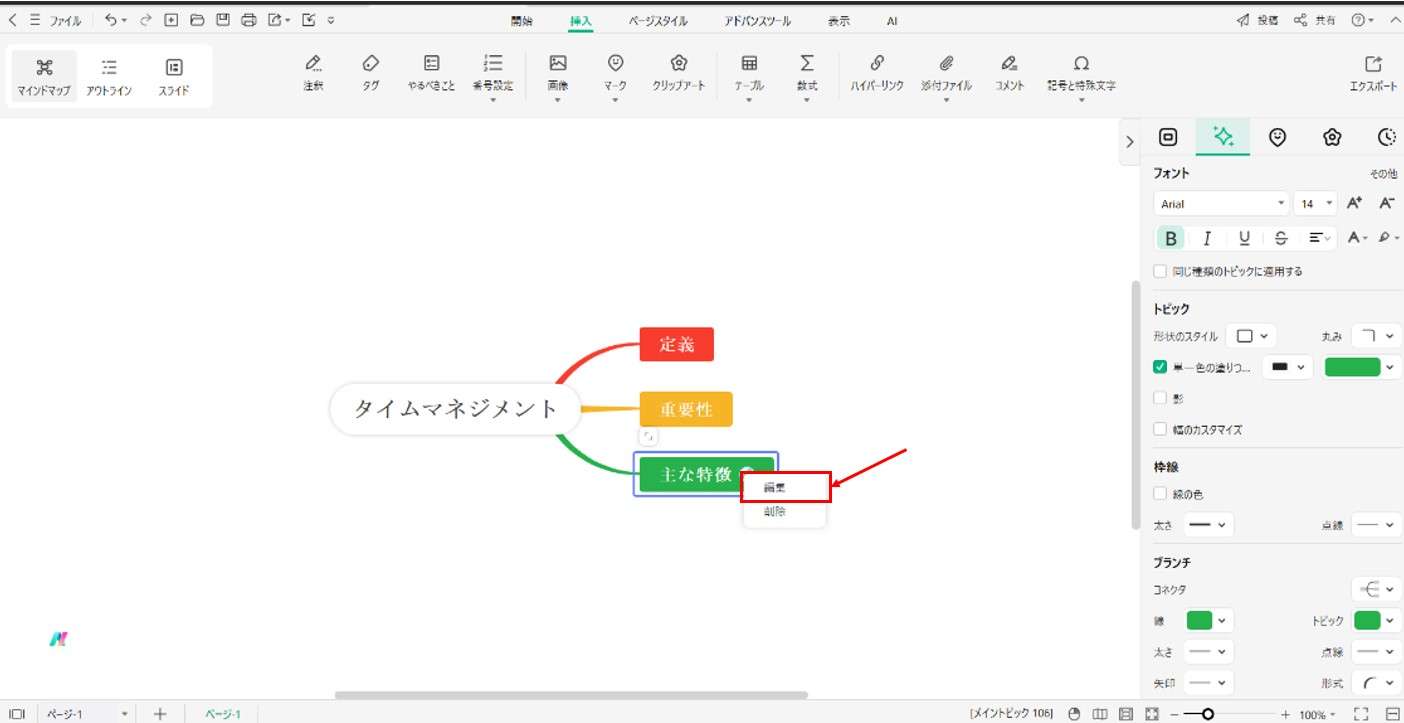Open the clipart panel tab
The image size is (1404, 723).
click(x=1332, y=138)
